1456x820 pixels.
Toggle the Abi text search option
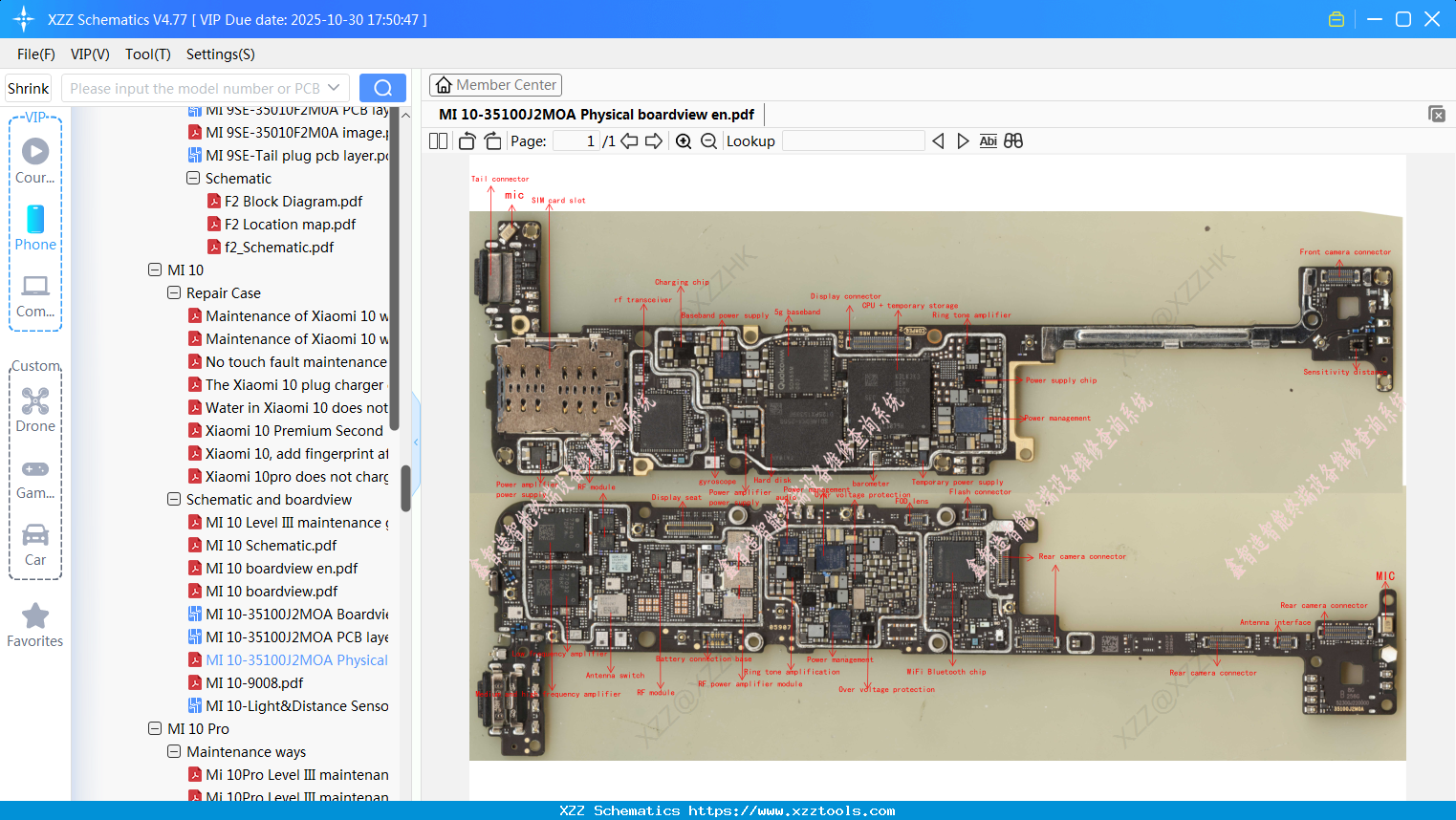(988, 140)
